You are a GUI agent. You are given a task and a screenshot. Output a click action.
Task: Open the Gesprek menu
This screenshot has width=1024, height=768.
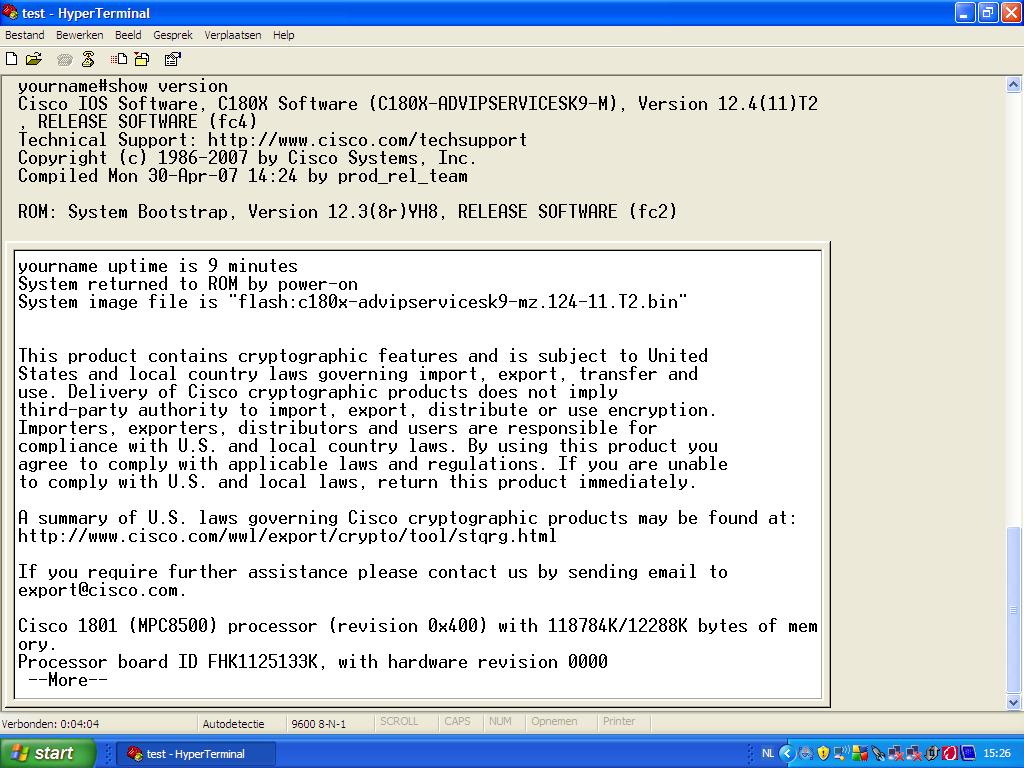click(173, 35)
